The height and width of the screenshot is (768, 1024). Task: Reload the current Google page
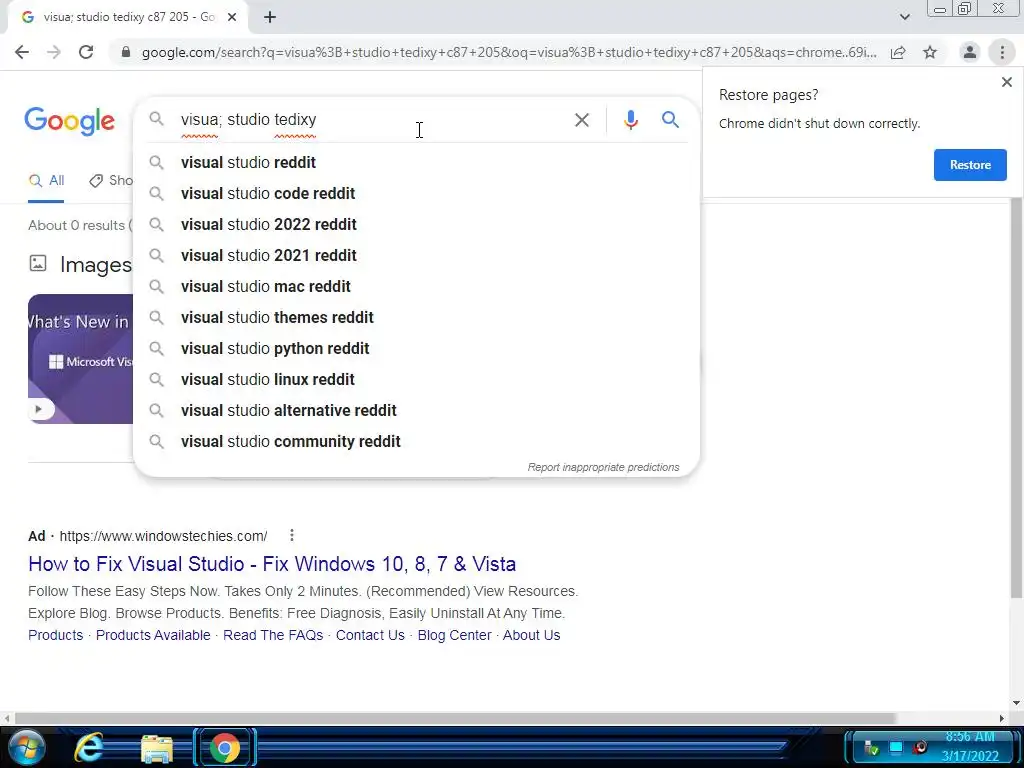pos(86,52)
